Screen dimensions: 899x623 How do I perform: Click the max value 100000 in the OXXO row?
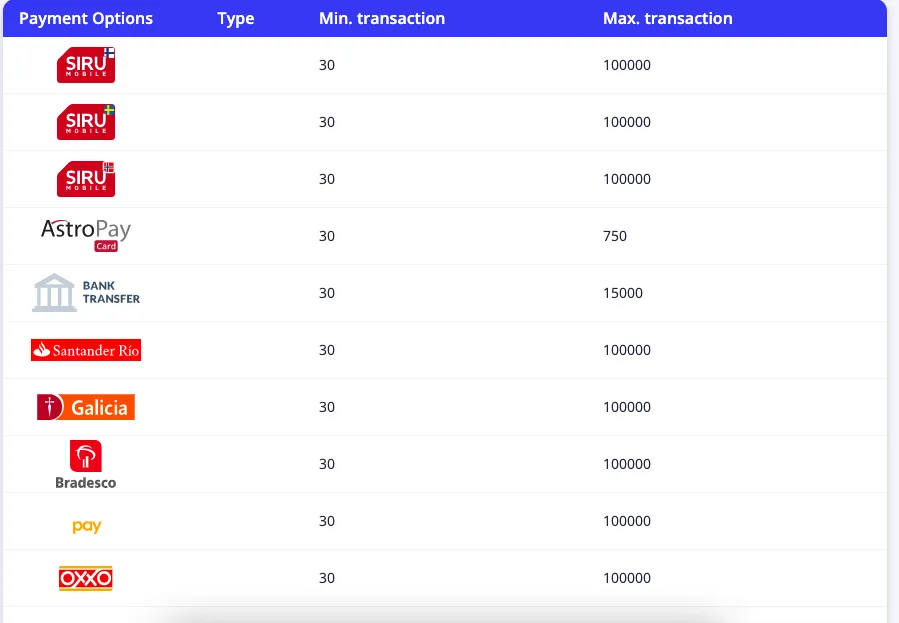[627, 578]
